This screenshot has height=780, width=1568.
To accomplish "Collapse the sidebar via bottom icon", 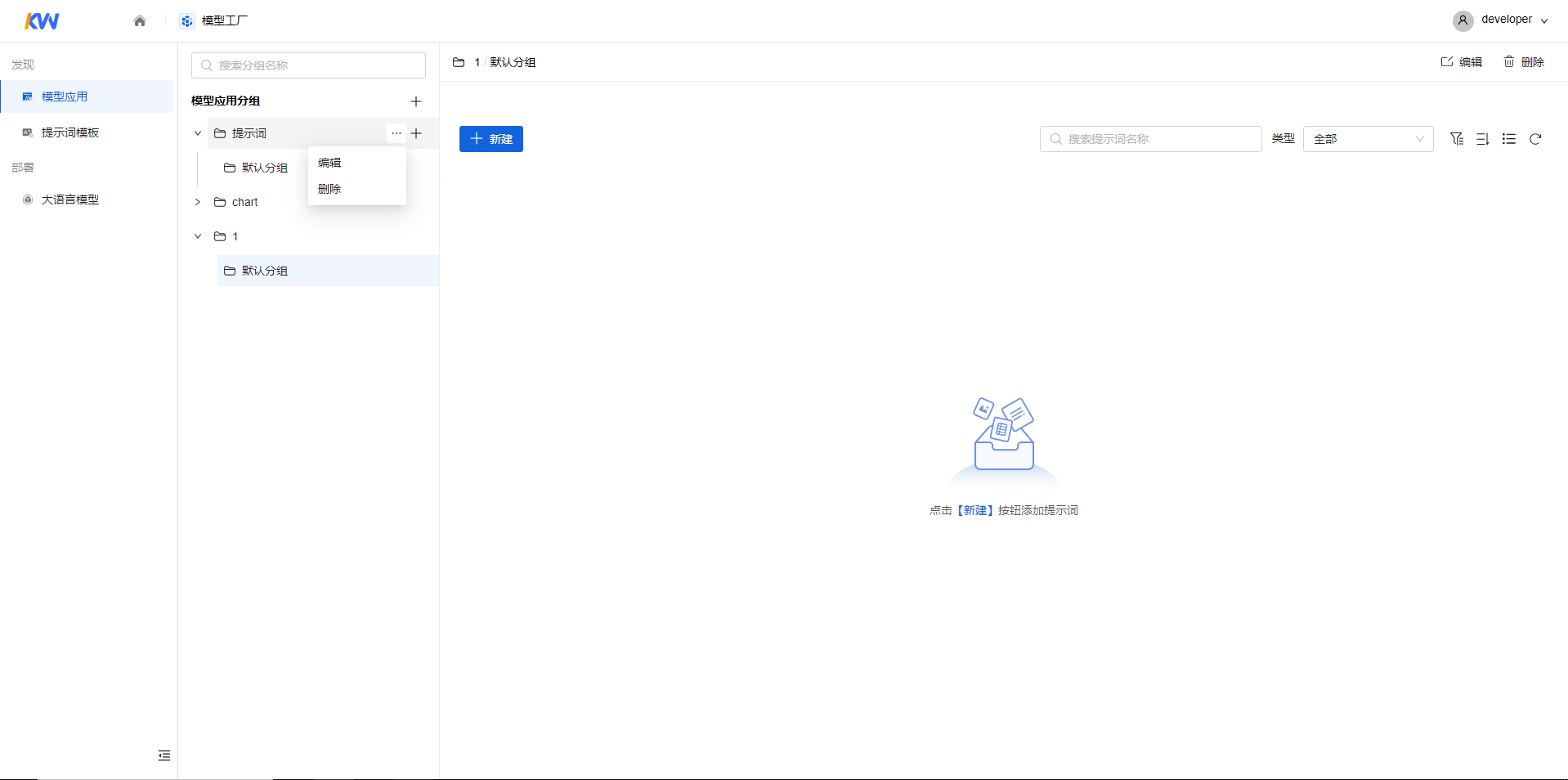I will [164, 755].
